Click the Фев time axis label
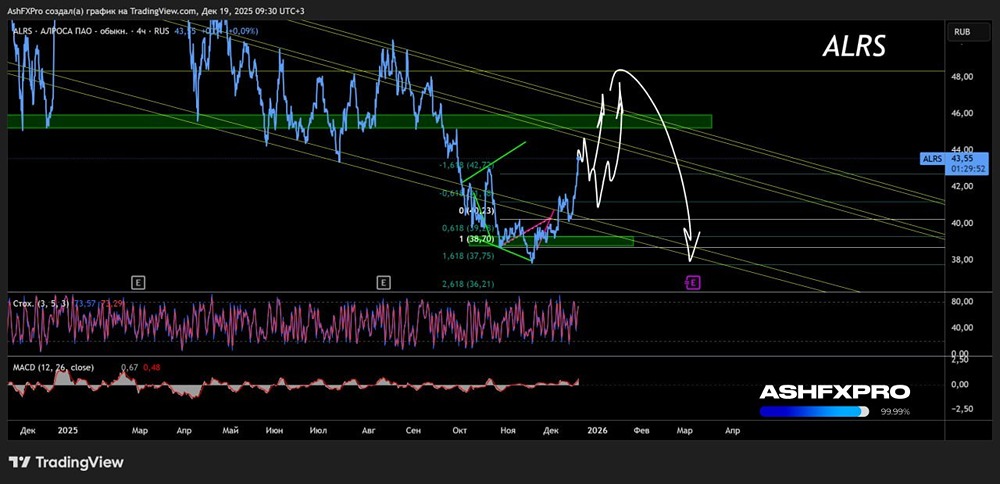This screenshot has width=1000, height=484. click(642, 431)
